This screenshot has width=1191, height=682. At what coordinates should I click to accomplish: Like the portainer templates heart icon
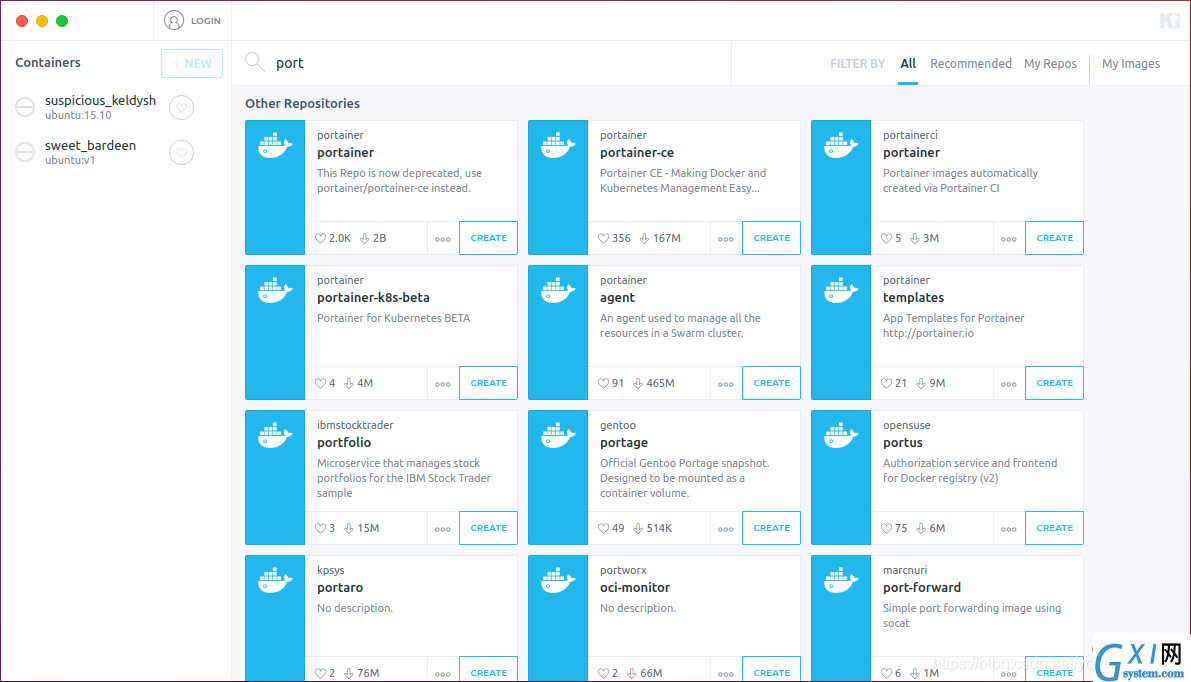pos(886,384)
